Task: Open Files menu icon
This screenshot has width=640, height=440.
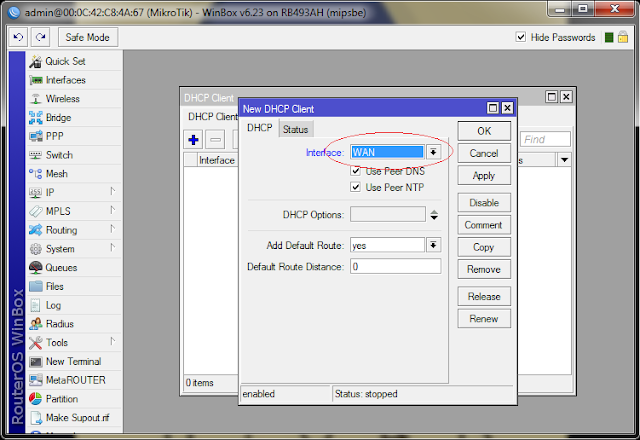Action: coord(36,286)
